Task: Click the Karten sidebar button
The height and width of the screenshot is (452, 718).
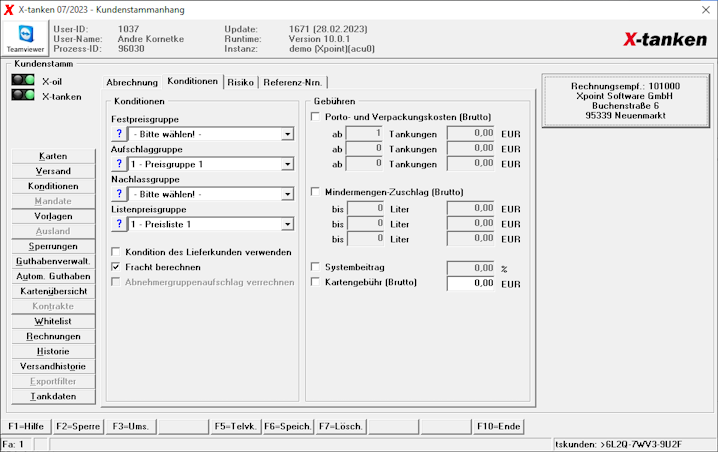Action: pyautogui.click(x=53, y=156)
